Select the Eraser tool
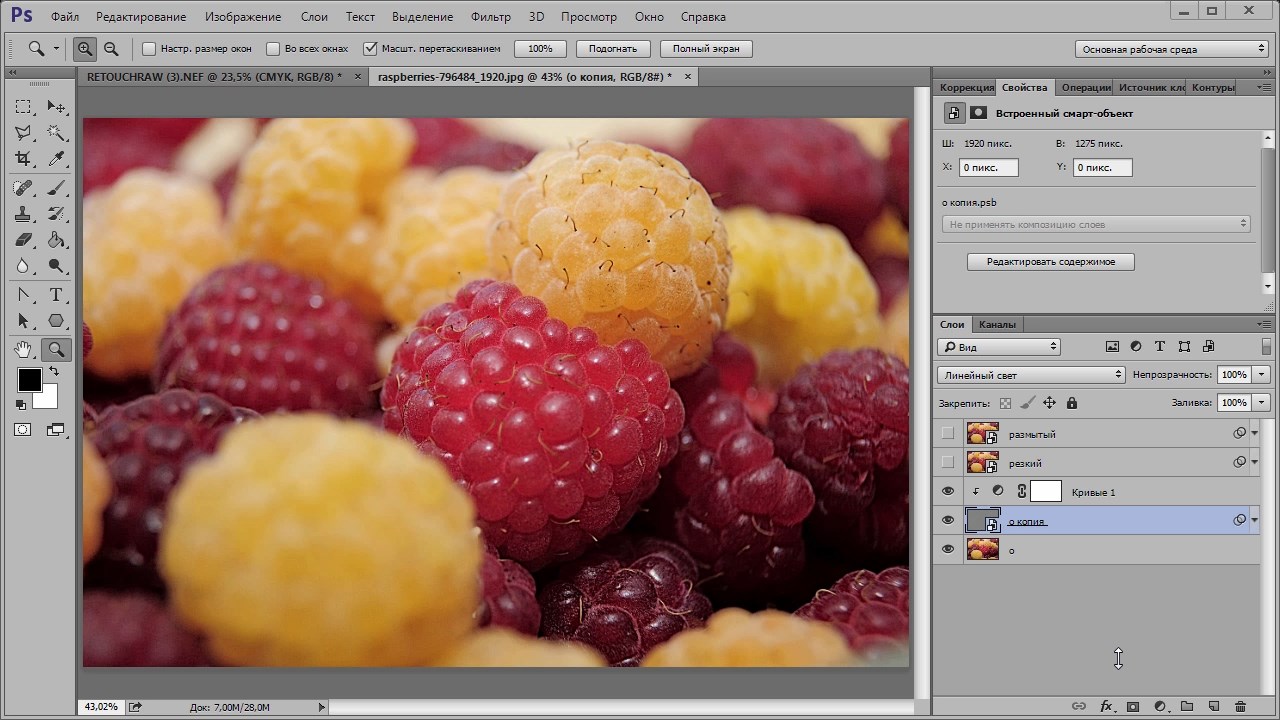The width and height of the screenshot is (1280, 720). (24, 240)
